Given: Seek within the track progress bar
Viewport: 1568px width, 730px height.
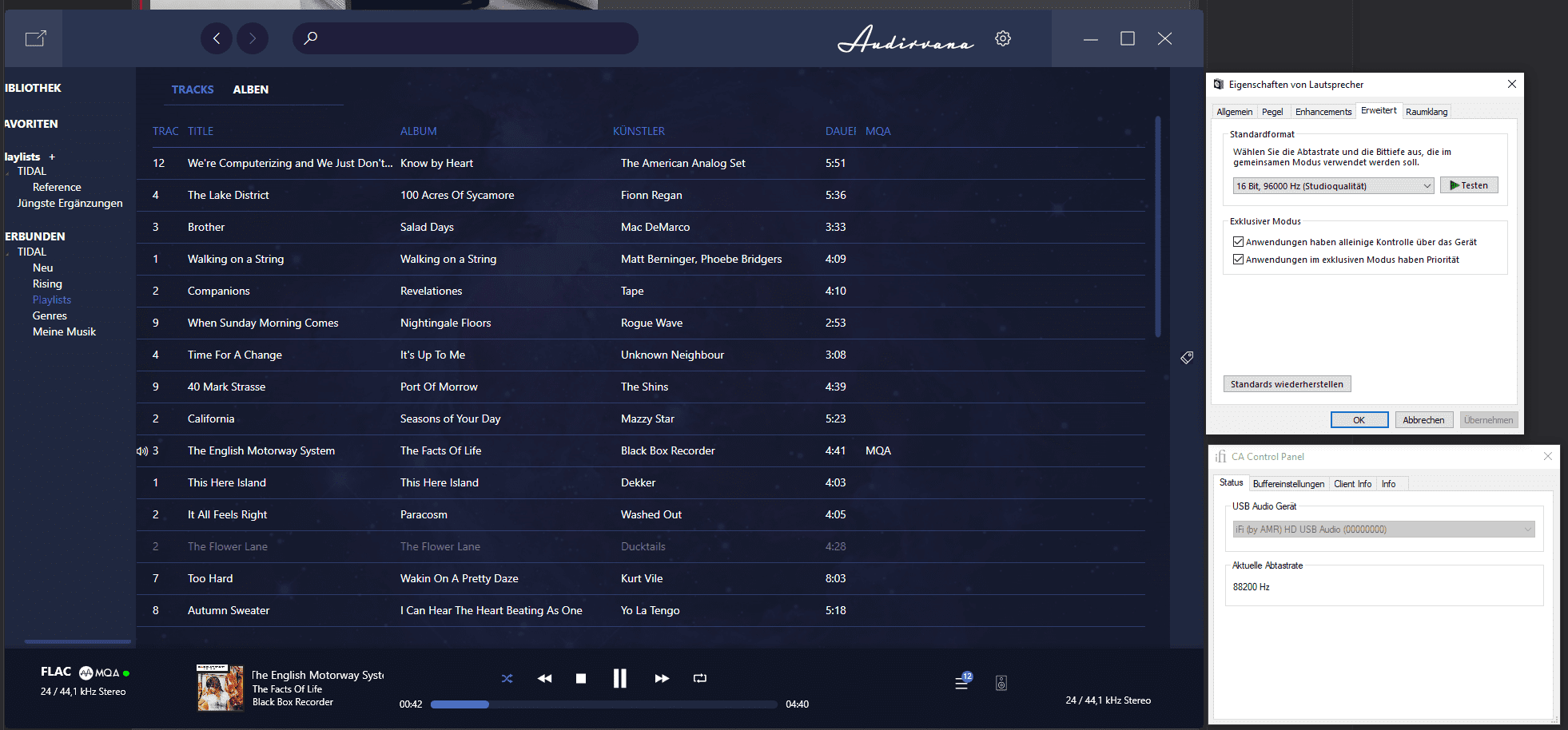Looking at the screenshot, I should coord(603,704).
